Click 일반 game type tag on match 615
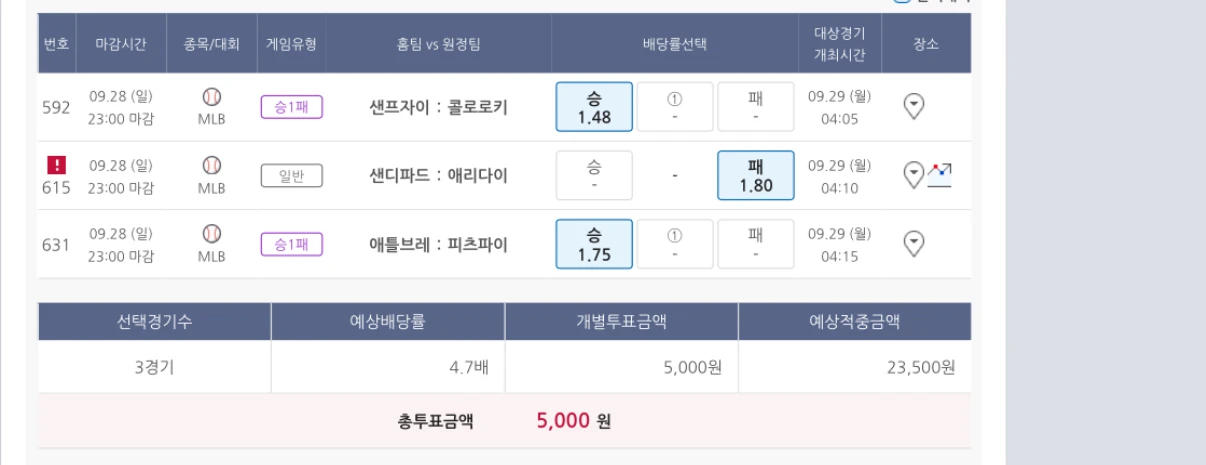 pos(291,176)
